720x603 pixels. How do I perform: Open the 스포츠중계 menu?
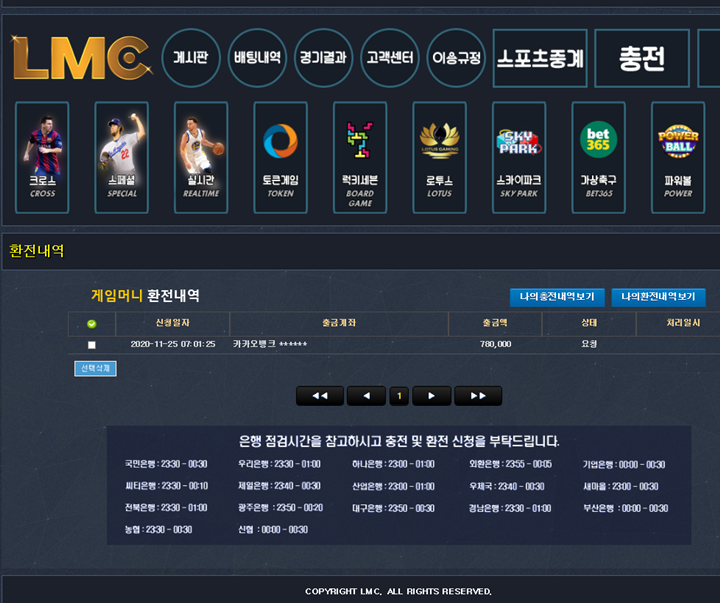coord(540,58)
